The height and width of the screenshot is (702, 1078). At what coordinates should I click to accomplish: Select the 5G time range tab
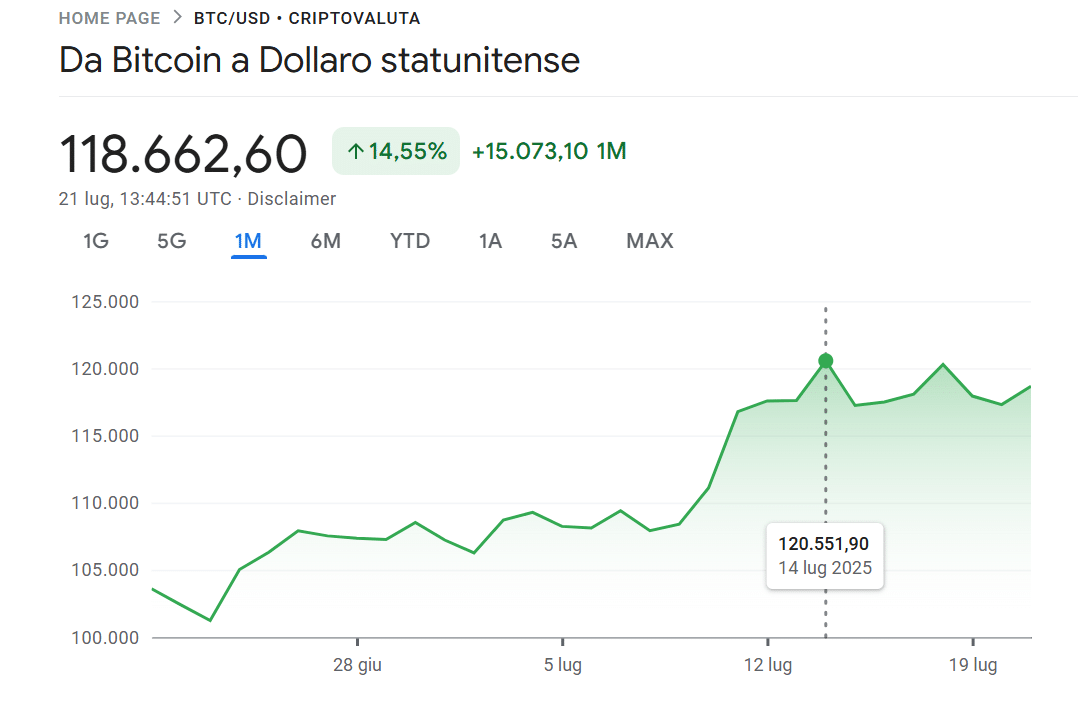click(x=171, y=241)
